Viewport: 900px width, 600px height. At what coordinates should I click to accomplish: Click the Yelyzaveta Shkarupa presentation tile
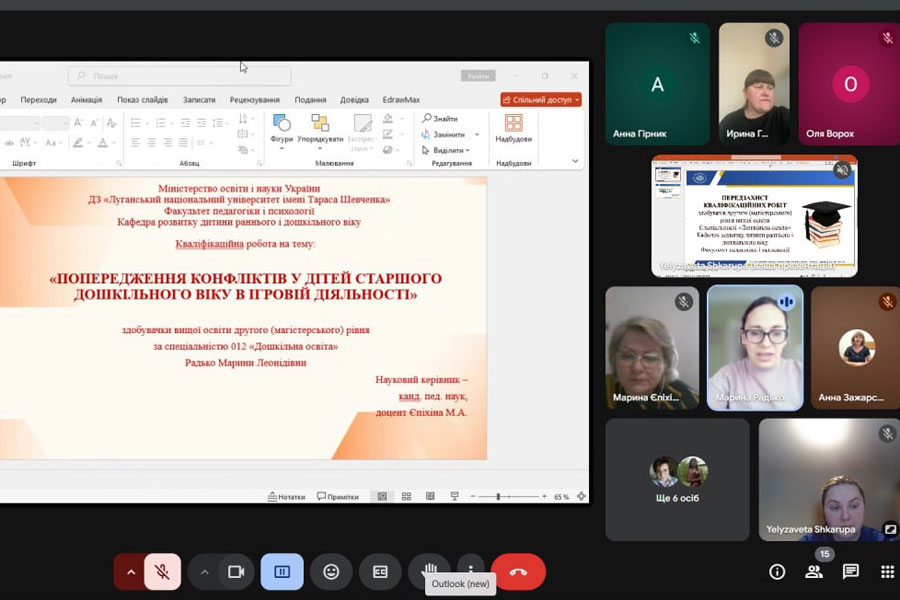pos(754,216)
